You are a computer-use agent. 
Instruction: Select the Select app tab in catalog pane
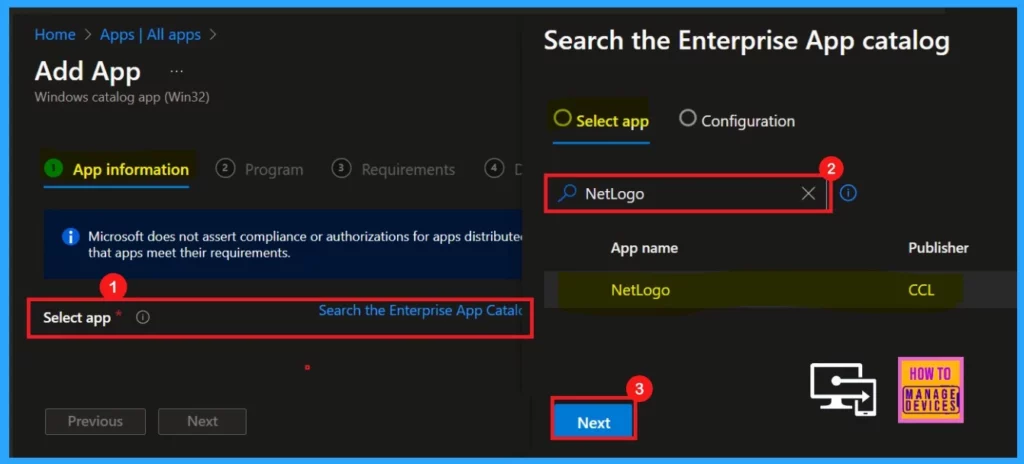pyautogui.click(x=601, y=121)
